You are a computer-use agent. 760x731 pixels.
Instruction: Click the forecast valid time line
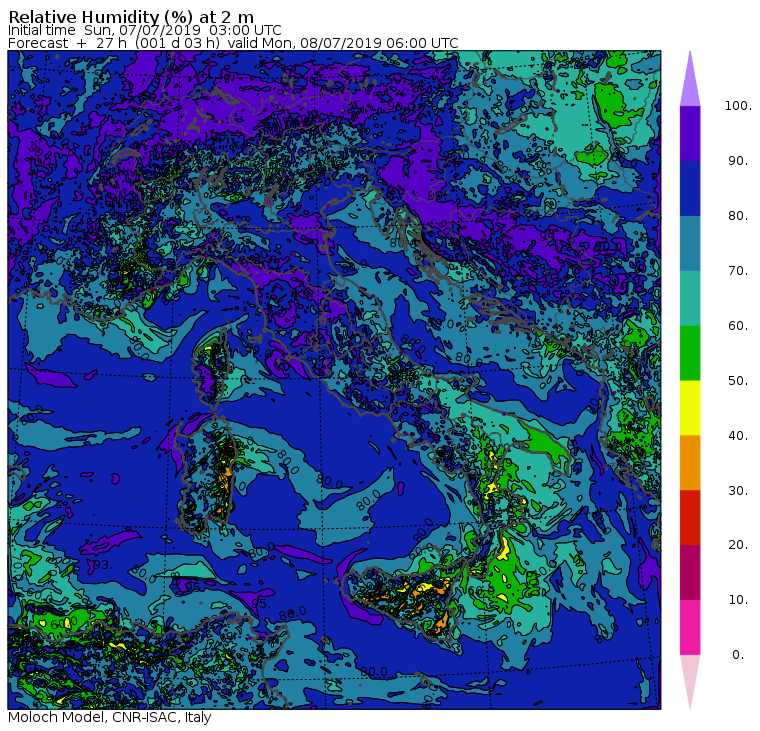click(233, 43)
